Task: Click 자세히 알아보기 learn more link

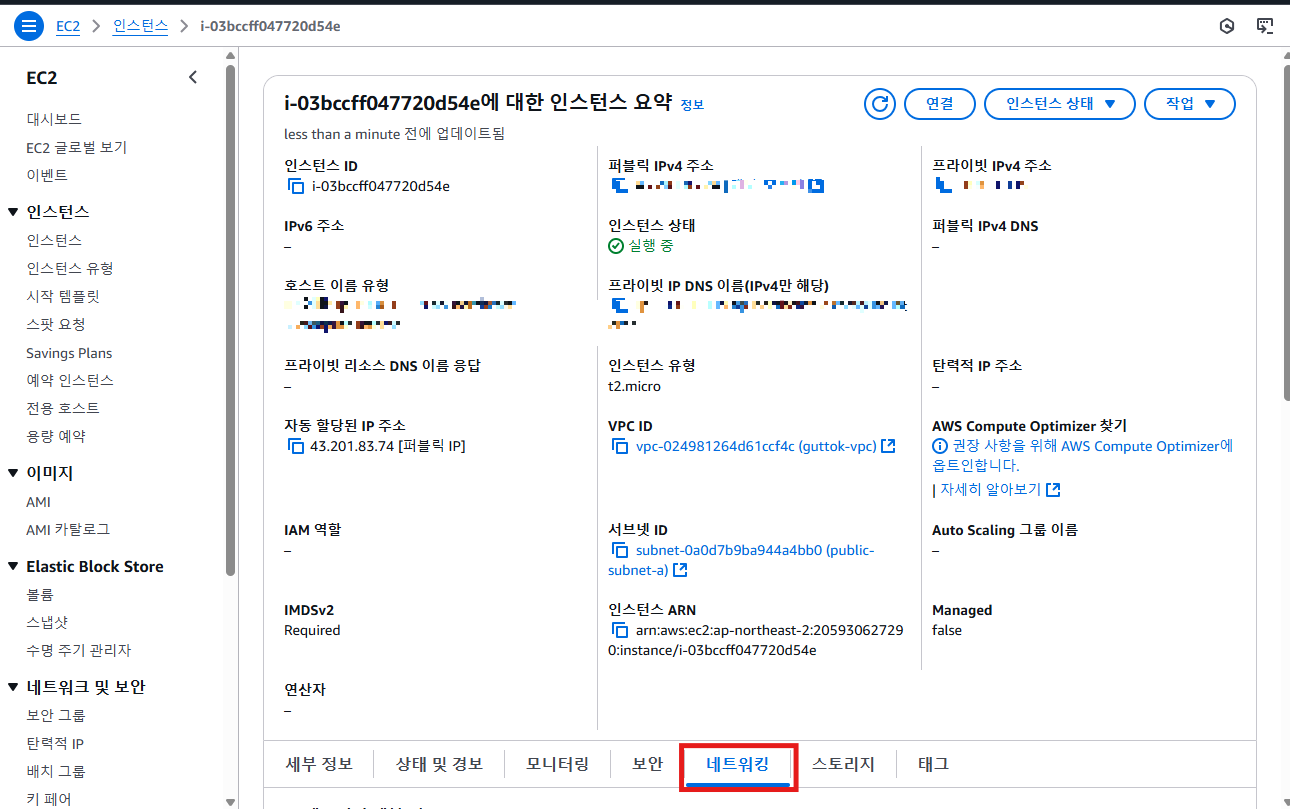Action: (x=989, y=490)
